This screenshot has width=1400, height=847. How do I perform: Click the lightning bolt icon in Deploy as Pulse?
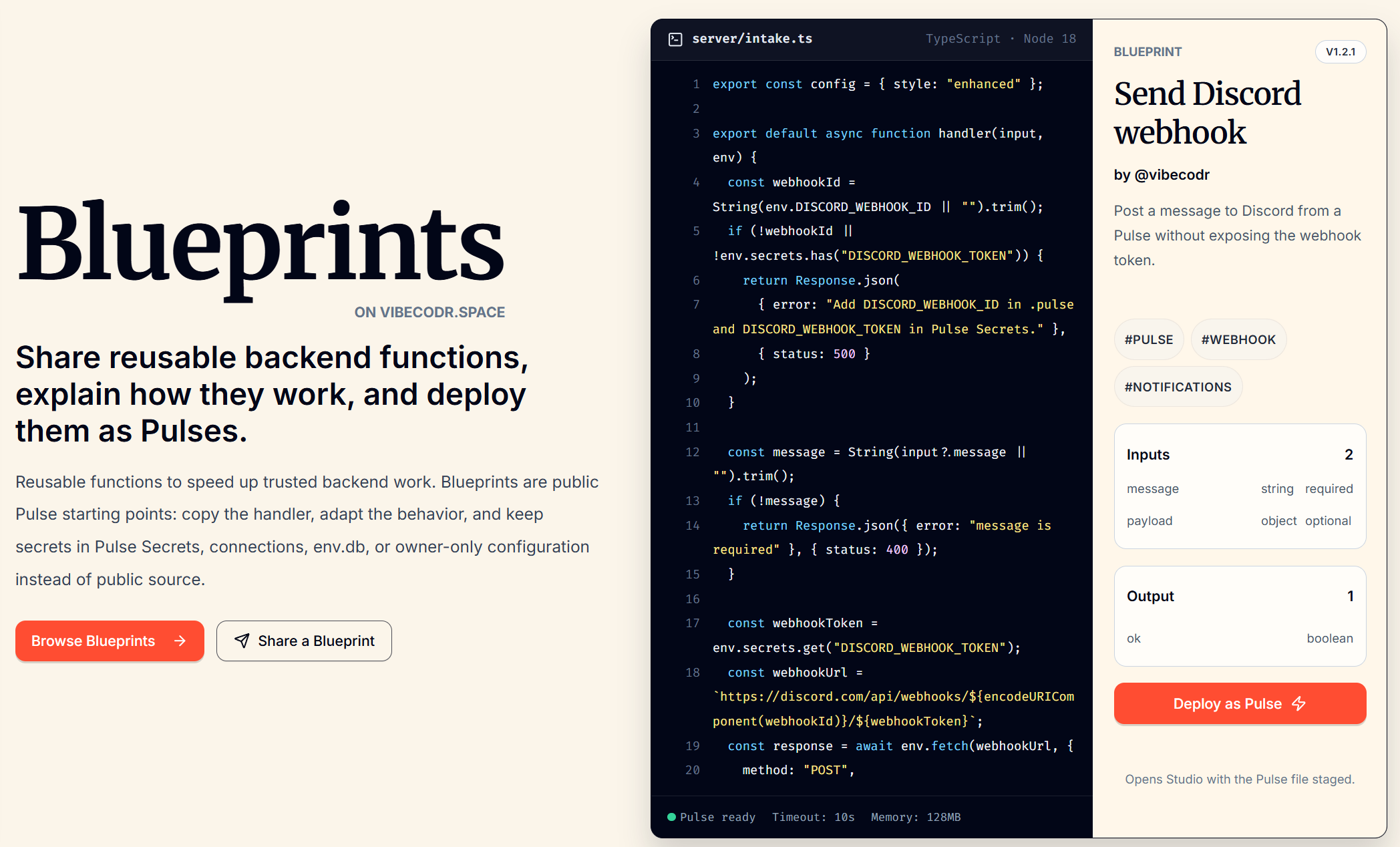pos(1298,703)
